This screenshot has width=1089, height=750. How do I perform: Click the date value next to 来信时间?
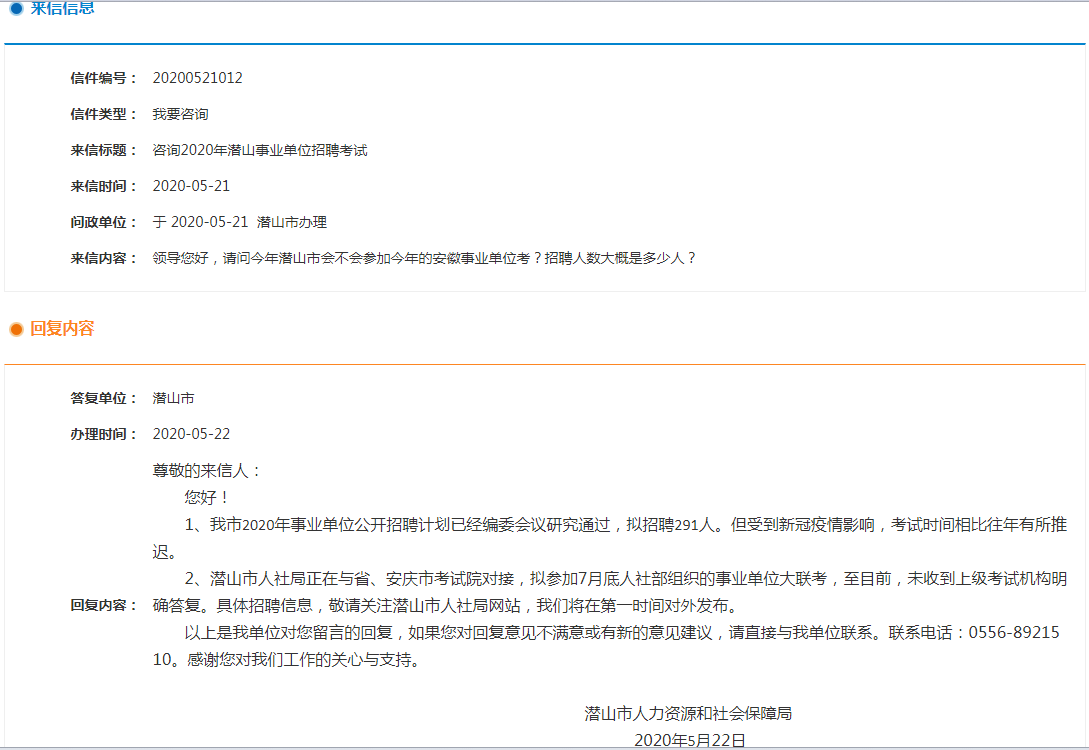191,186
